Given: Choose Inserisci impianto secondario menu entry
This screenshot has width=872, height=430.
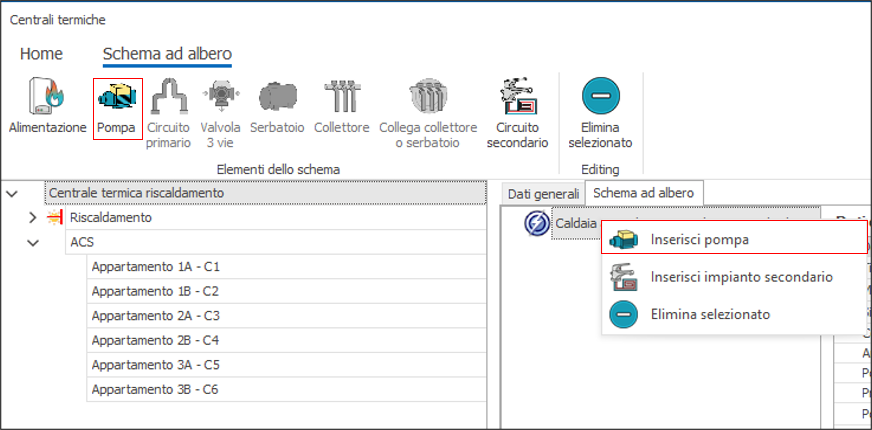Looking at the screenshot, I should [x=741, y=277].
